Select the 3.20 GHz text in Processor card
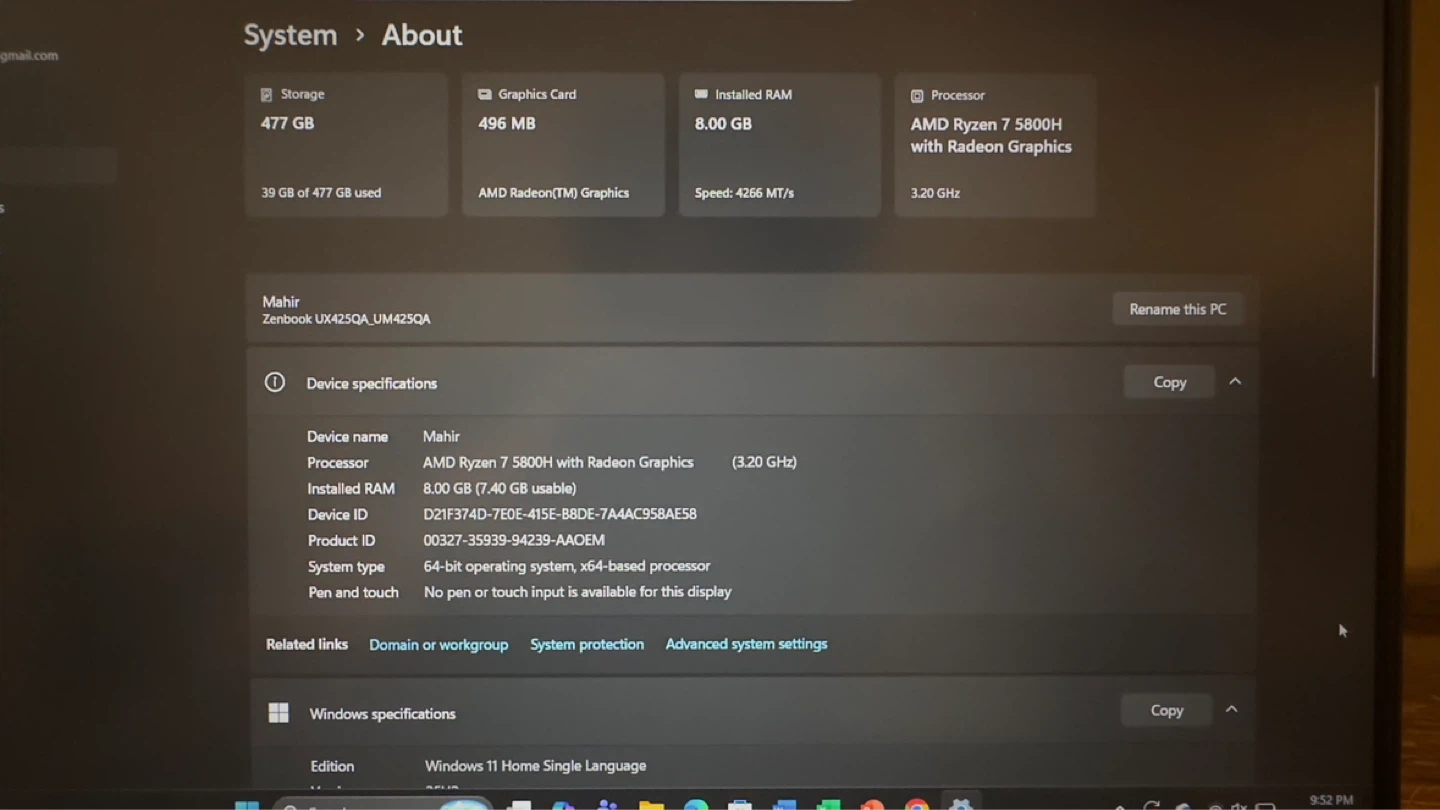The height and width of the screenshot is (810, 1440). tap(935, 192)
